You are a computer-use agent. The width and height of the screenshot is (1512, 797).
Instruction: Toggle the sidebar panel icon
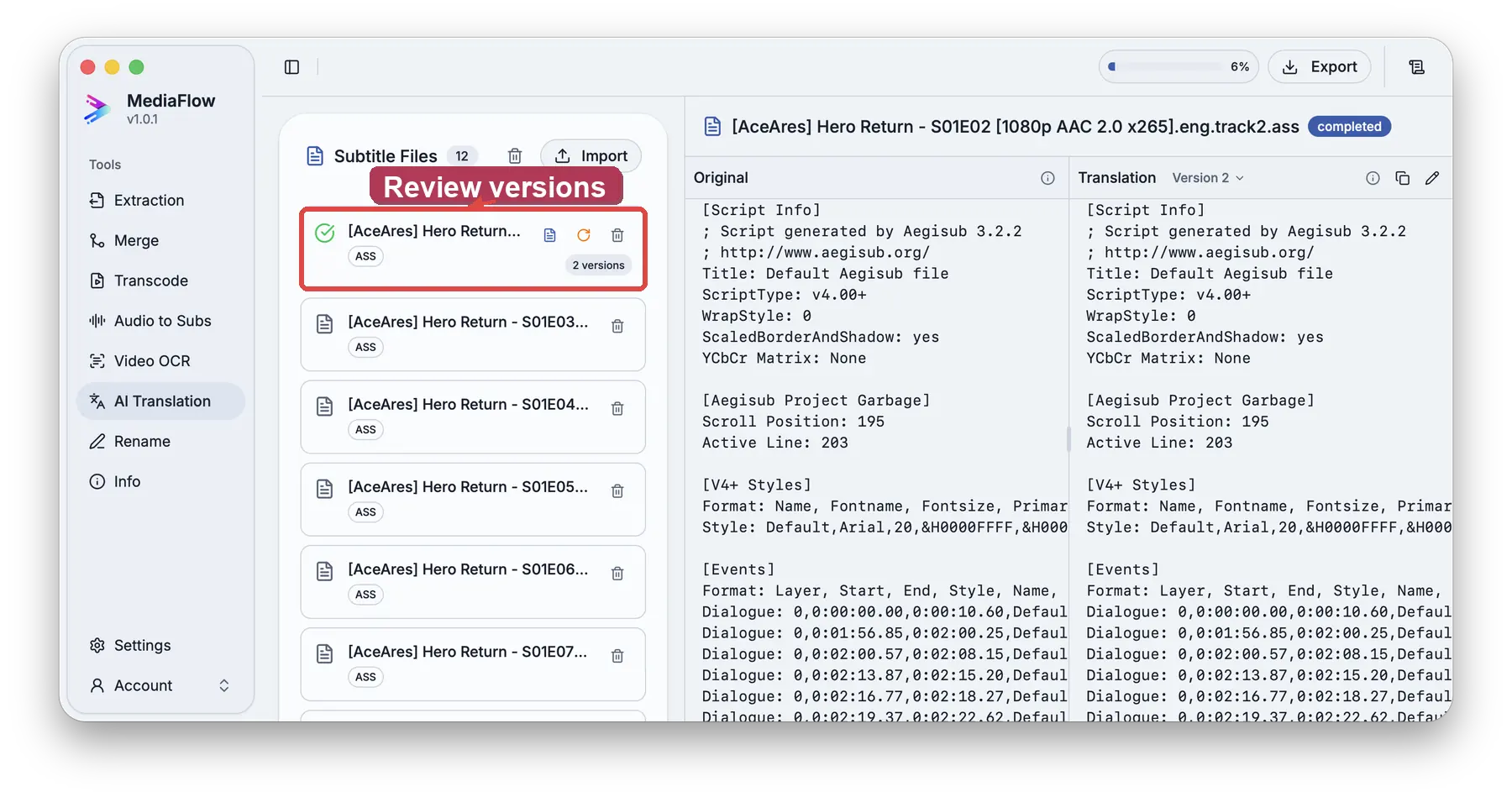click(291, 67)
